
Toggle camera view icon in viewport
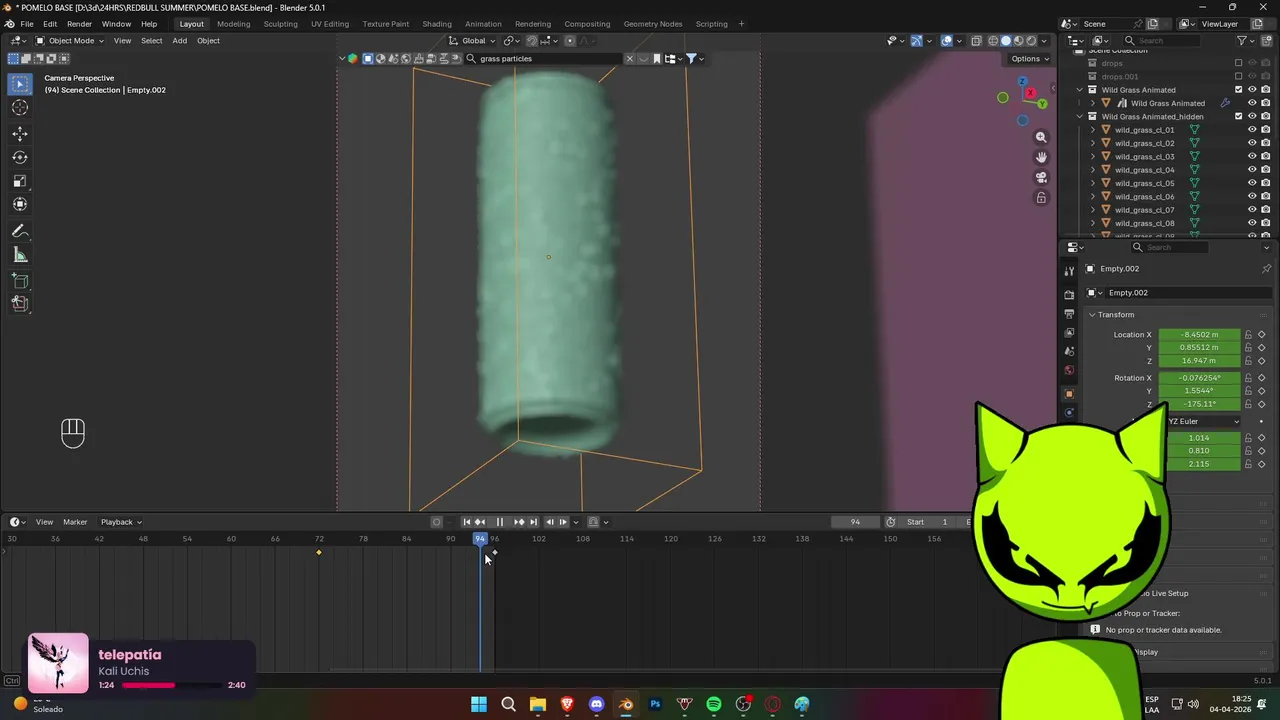pos(1041,178)
